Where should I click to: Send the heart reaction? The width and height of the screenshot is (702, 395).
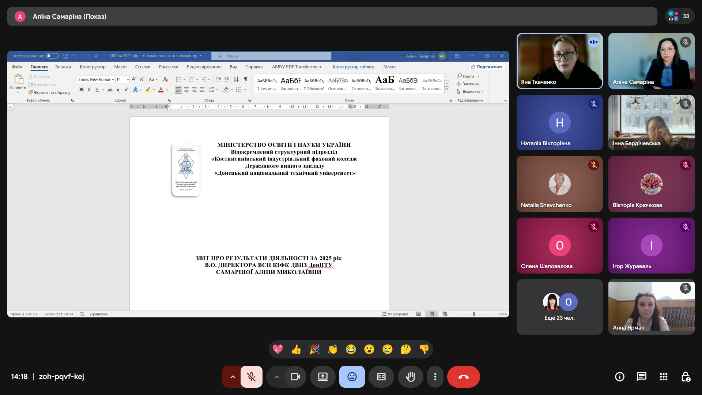click(x=278, y=349)
